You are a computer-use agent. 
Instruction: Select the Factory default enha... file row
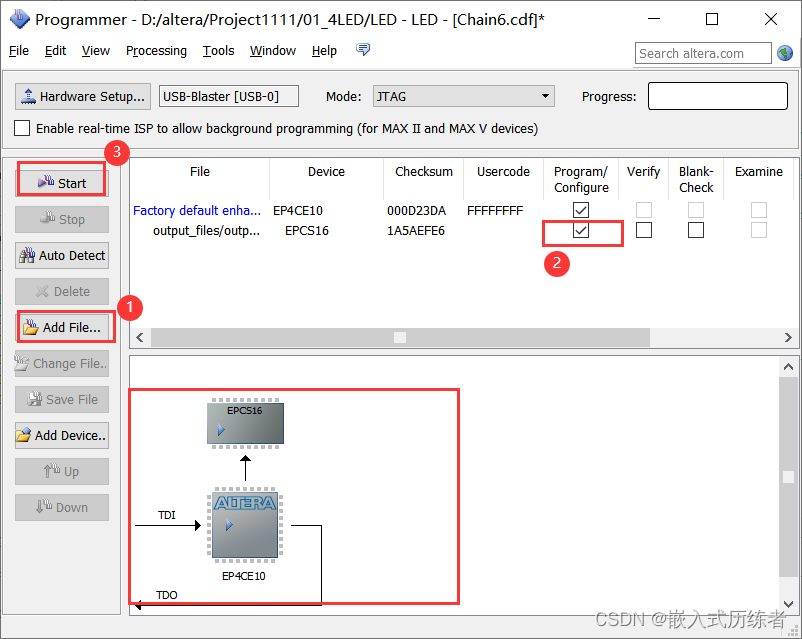coord(197,210)
